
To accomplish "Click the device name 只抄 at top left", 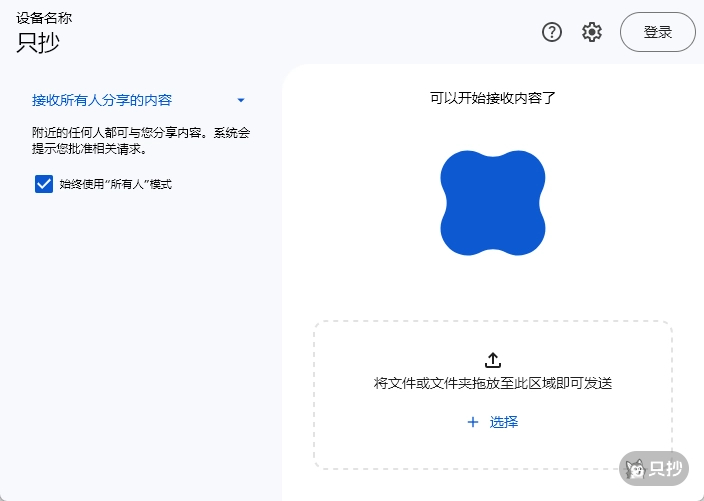I will pyautogui.click(x=38, y=43).
